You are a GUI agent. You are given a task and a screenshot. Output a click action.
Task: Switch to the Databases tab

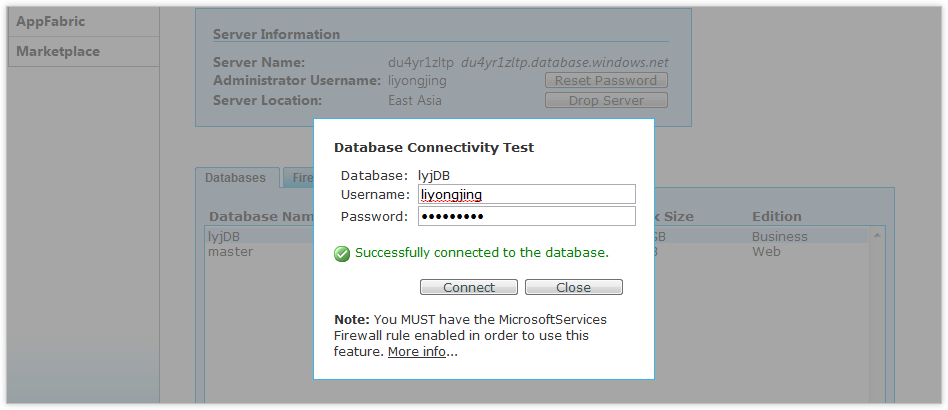pyautogui.click(x=236, y=177)
